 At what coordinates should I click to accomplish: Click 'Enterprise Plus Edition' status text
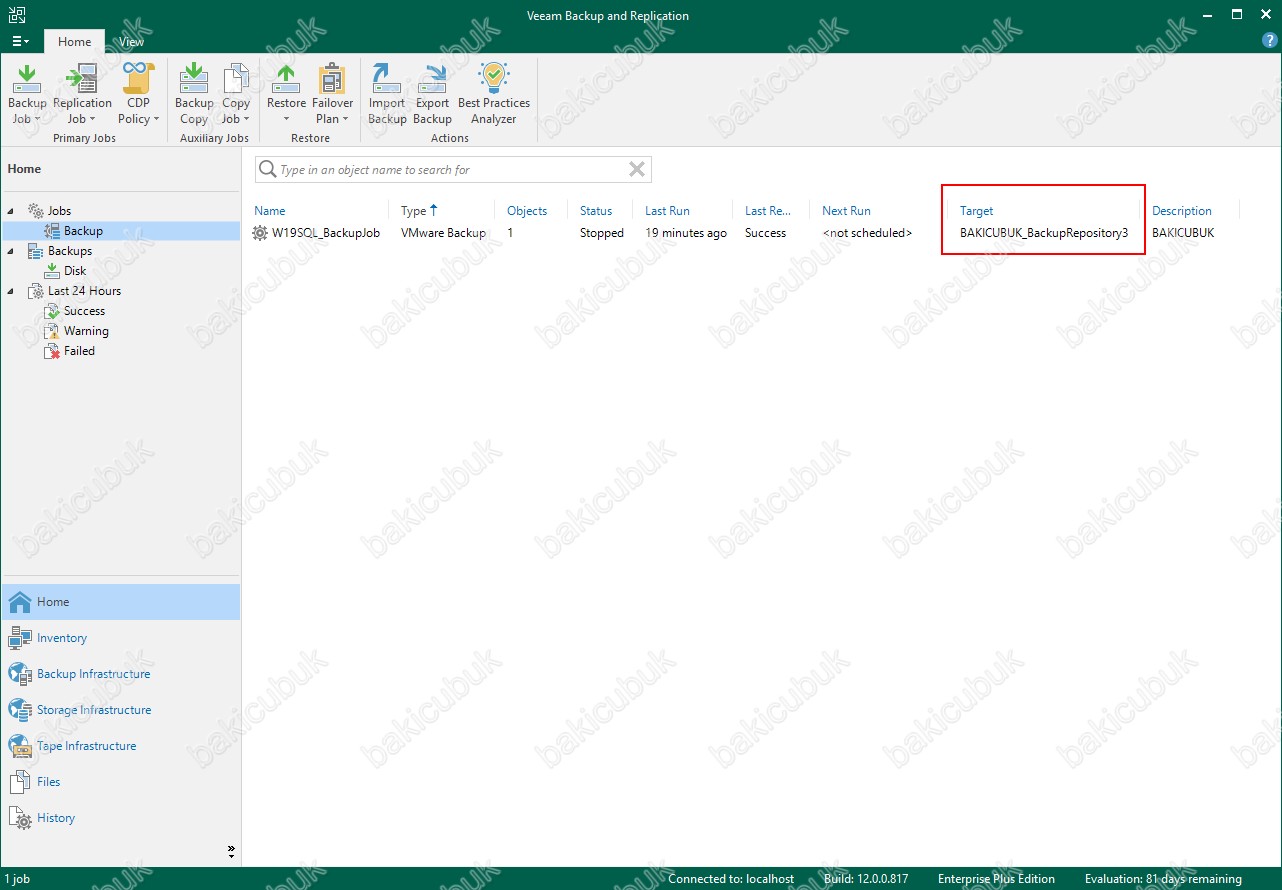[x=996, y=879]
